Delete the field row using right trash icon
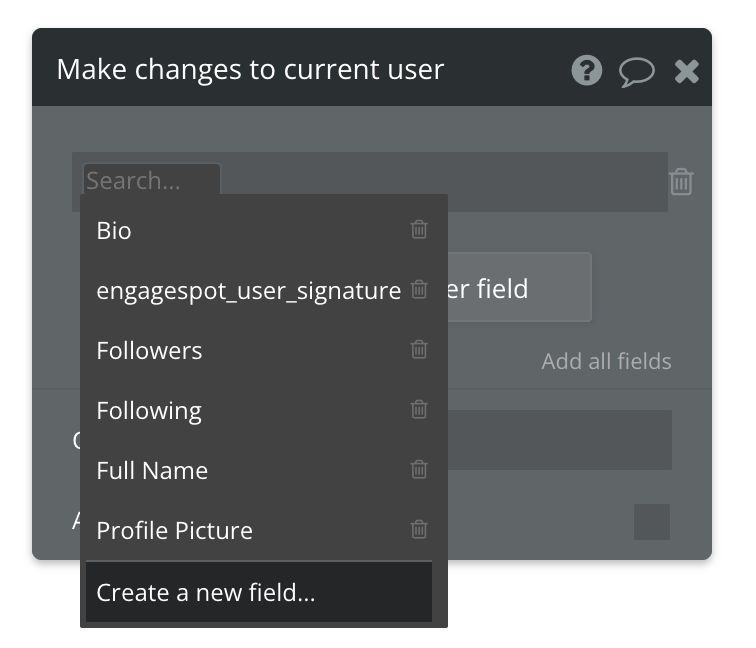Image resolution: width=756 pixels, height=648 pixels. pyautogui.click(x=681, y=182)
